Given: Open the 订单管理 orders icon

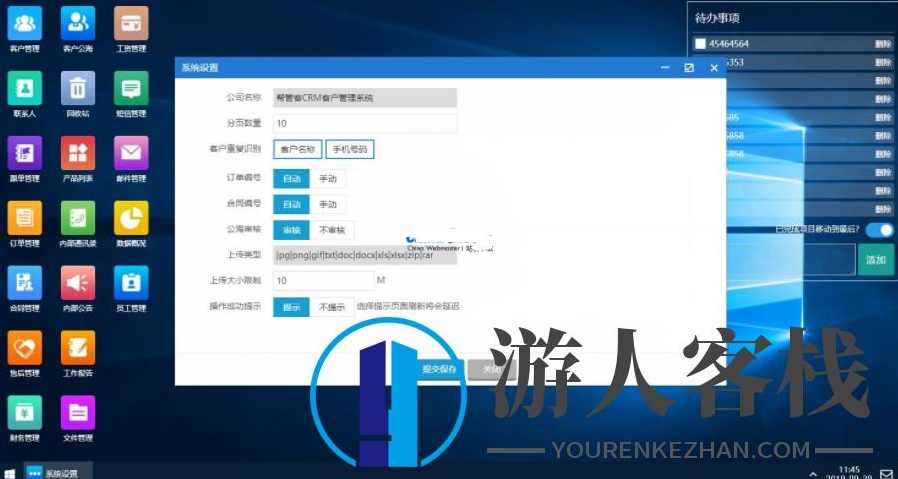Looking at the screenshot, I should tap(25, 218).
